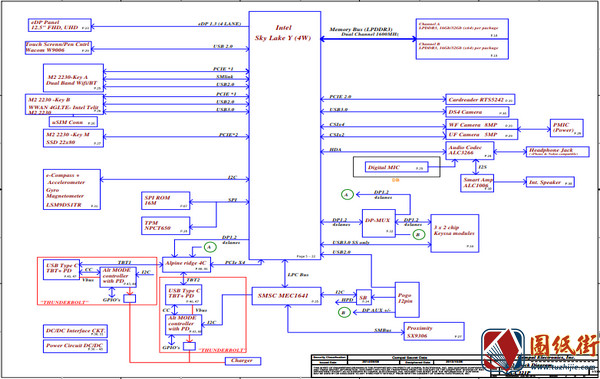The image size is (600, 379).
Task: Click the green circle A near DP1.2
Action: 347,195
